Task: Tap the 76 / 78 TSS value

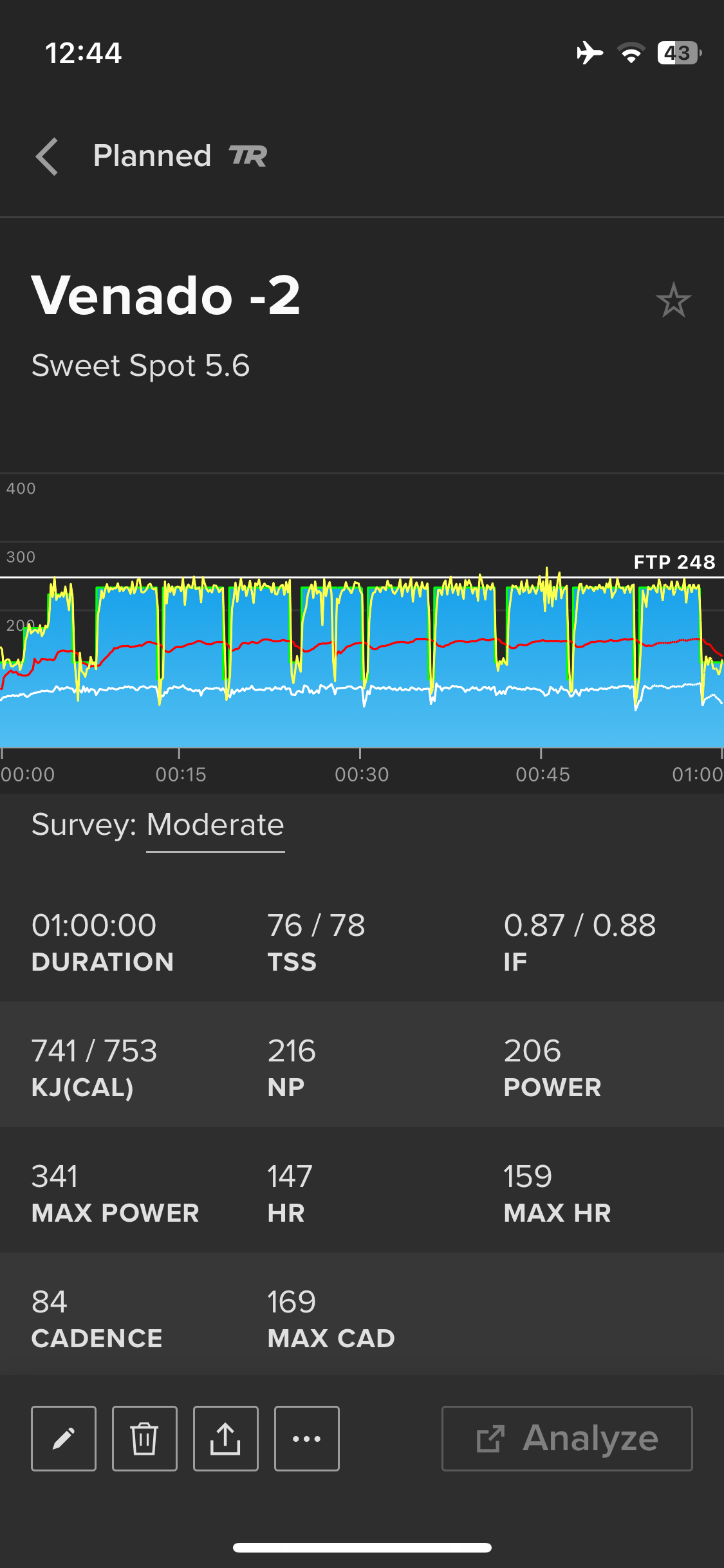Action: (316, 926)
